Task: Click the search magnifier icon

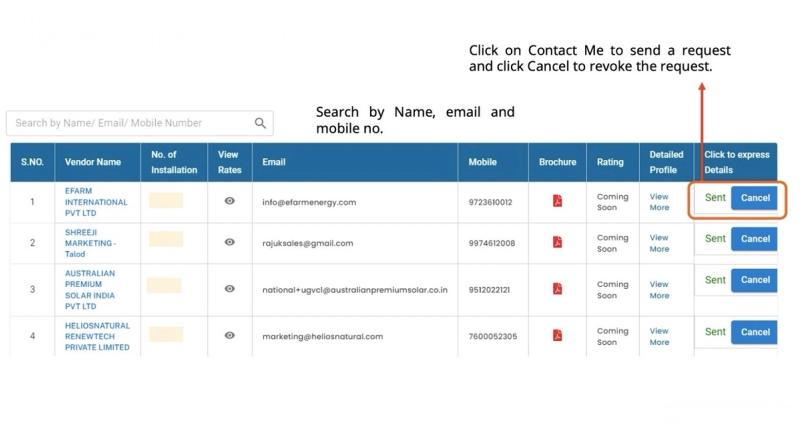Action: (260, 123)
